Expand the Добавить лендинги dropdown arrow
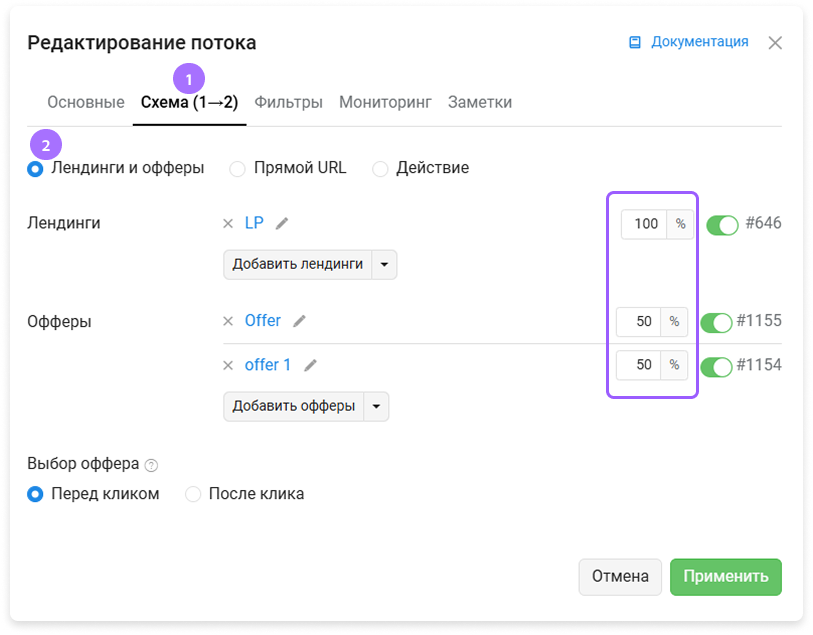The image size is (813, 635). pyautogui.click(x=384, y=264)
